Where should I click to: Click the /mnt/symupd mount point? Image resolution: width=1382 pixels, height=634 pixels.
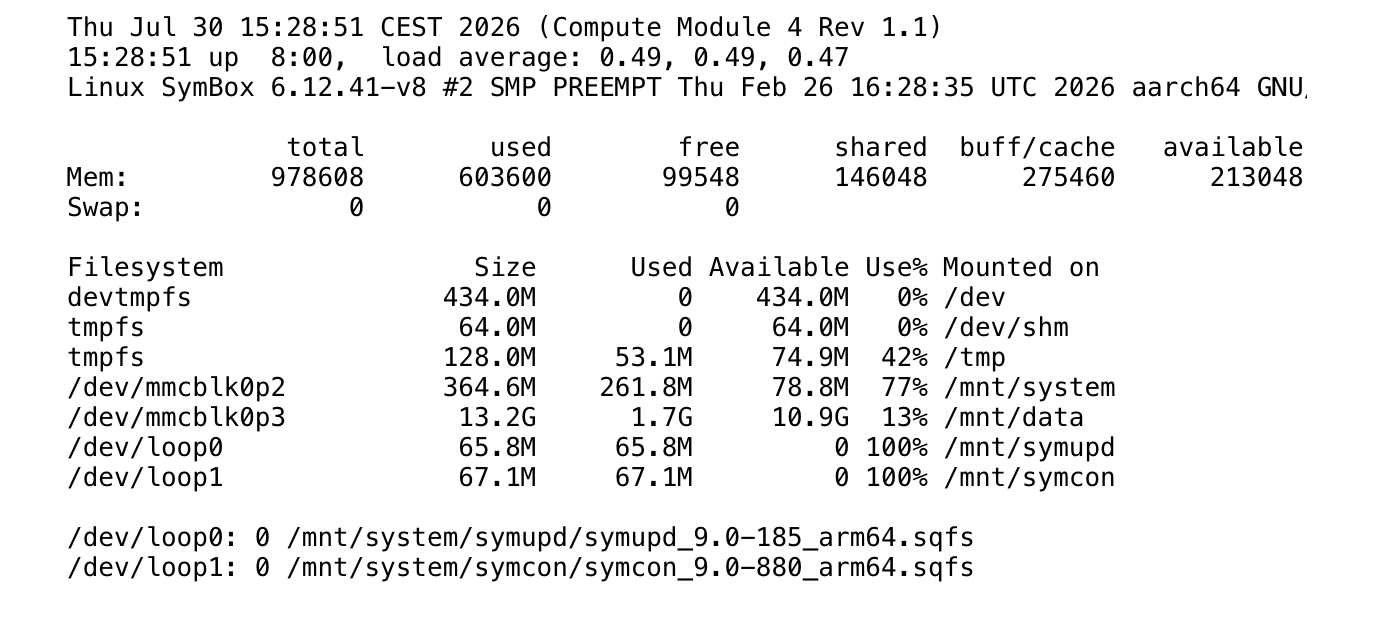(x=1029, y=448)
